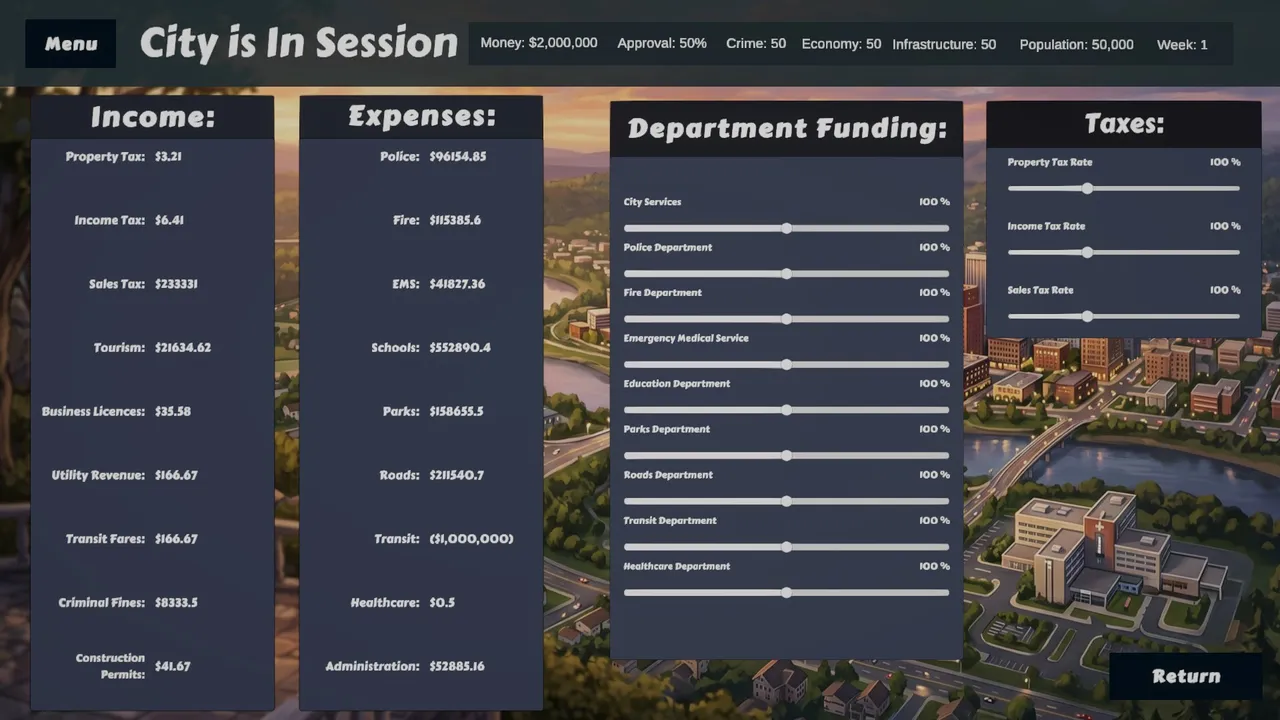Image resolution: width=1280 pixels, height=720 pixels.
Task: Select the Criminal Fines value $8333.5
Action: click(176, 602)
